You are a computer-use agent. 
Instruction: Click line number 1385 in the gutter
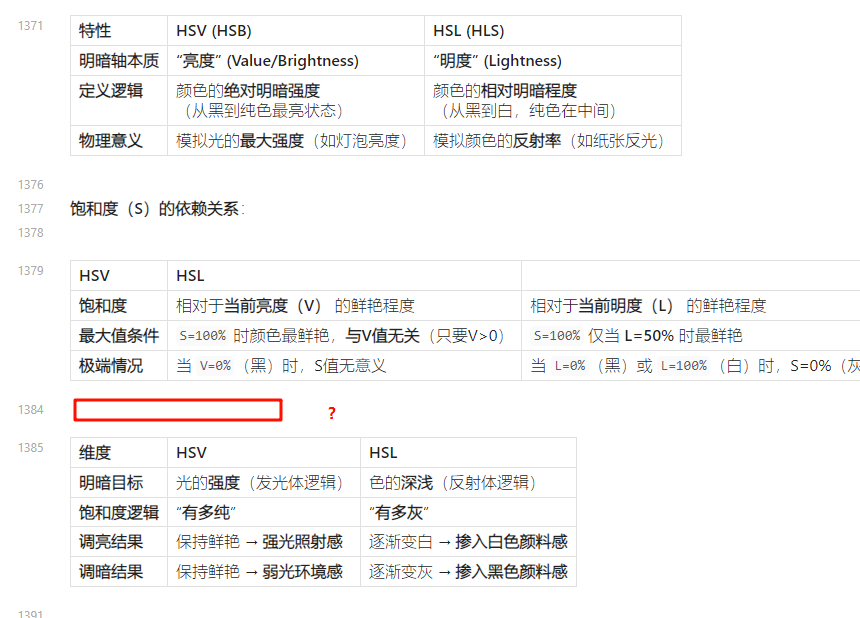[x=30, y=448]
